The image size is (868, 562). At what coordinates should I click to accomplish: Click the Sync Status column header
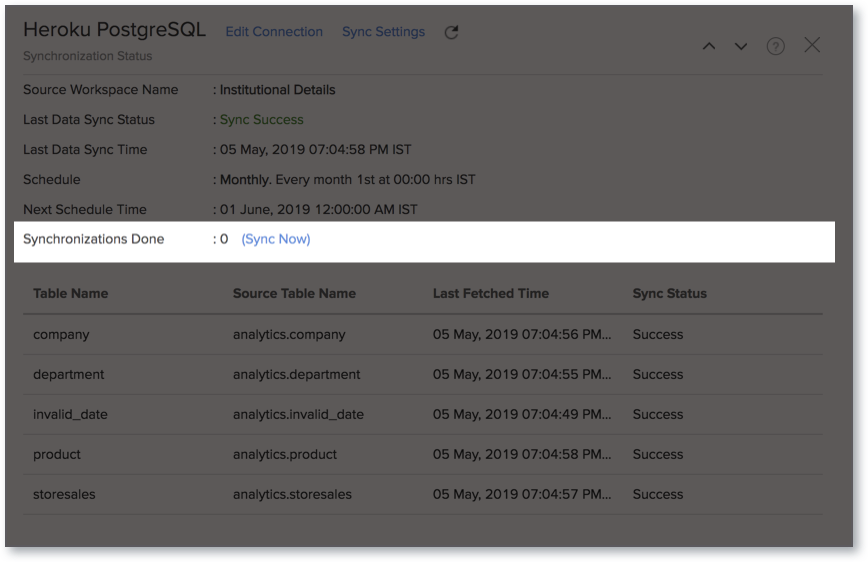click(x=669, y=293)
